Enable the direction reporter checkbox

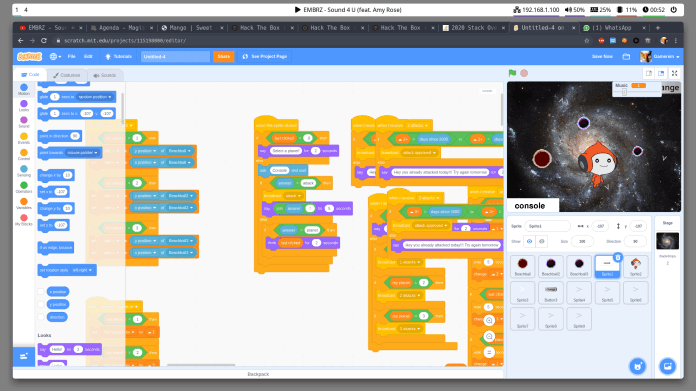(41, 317)
